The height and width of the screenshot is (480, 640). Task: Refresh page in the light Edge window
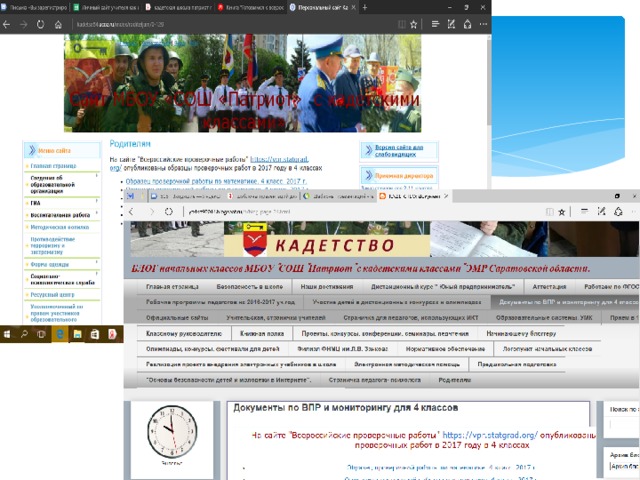point(169,211)
